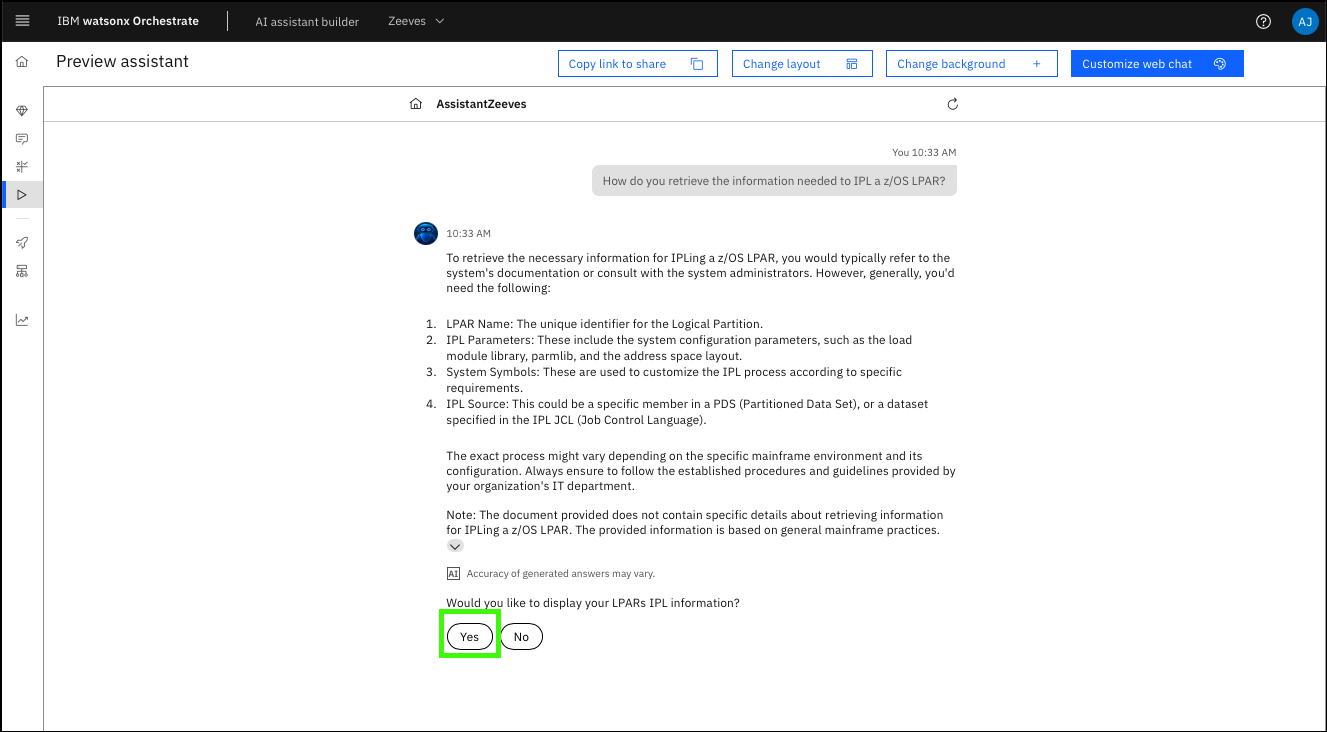The height and width of the screenshot is (732, 1327).
Task: Open the Actions chat-bubble icon in sidebar
Action: pyautogui.click(x=22, y=139)
